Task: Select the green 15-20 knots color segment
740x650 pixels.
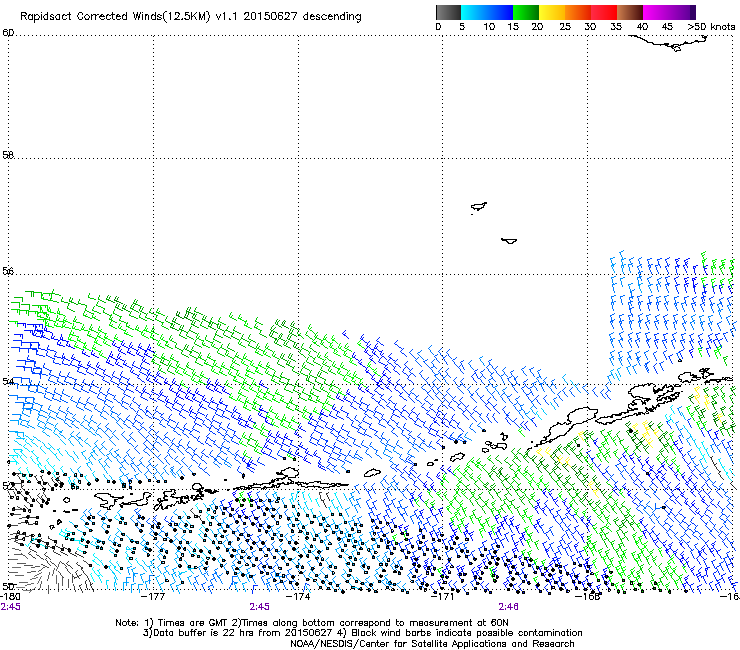Action: (526, 12)
